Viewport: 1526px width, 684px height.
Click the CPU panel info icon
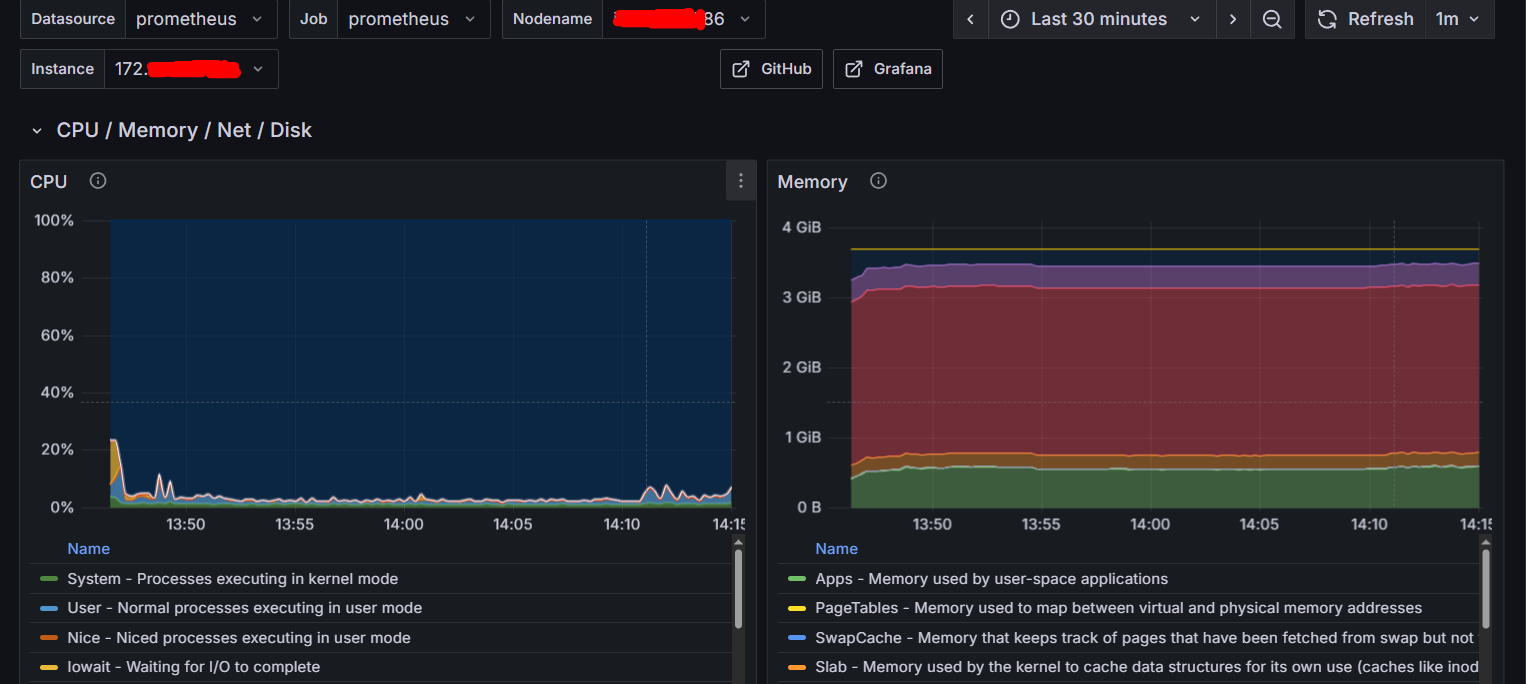[x=98, y=181]
